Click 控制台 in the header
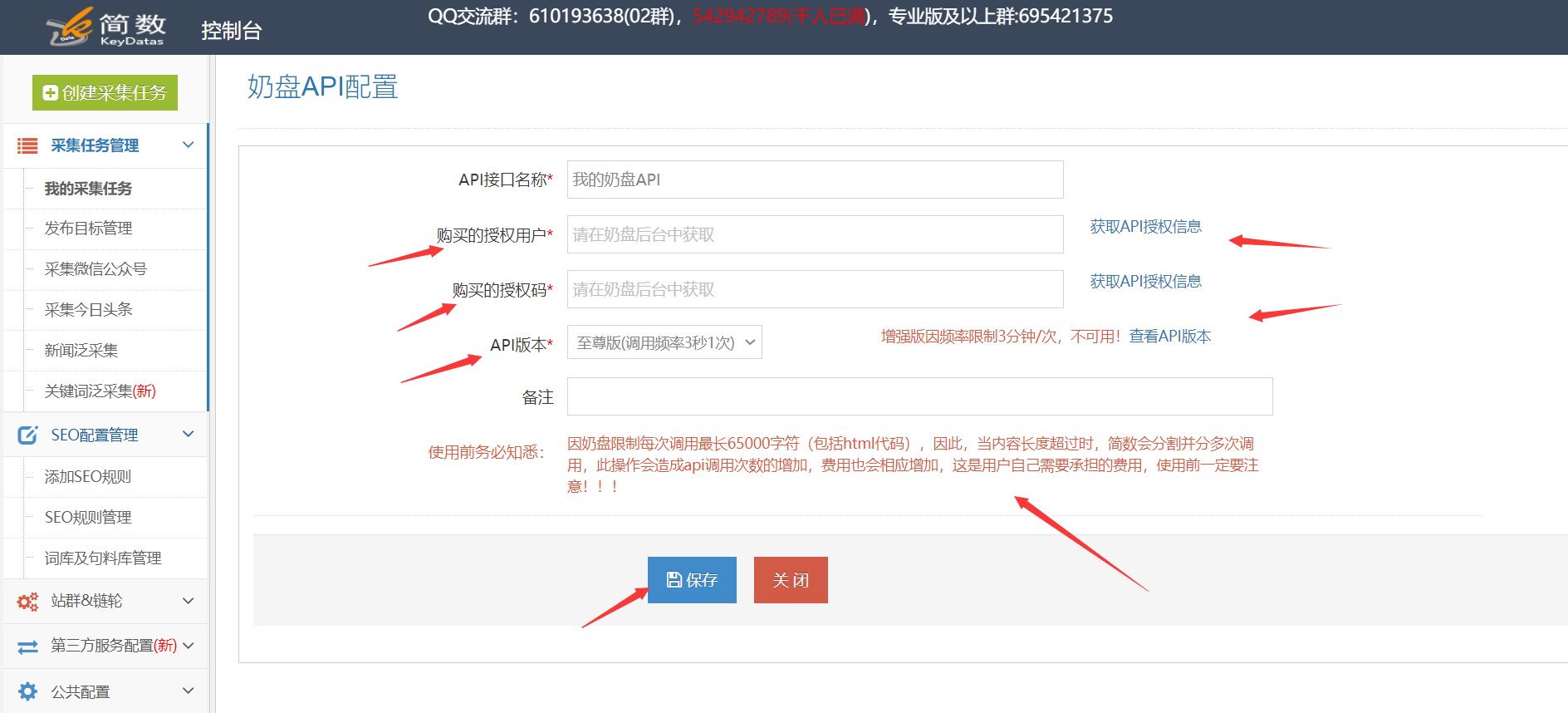This screenshot has width=1568, height=713. click(x=232, y=31)
